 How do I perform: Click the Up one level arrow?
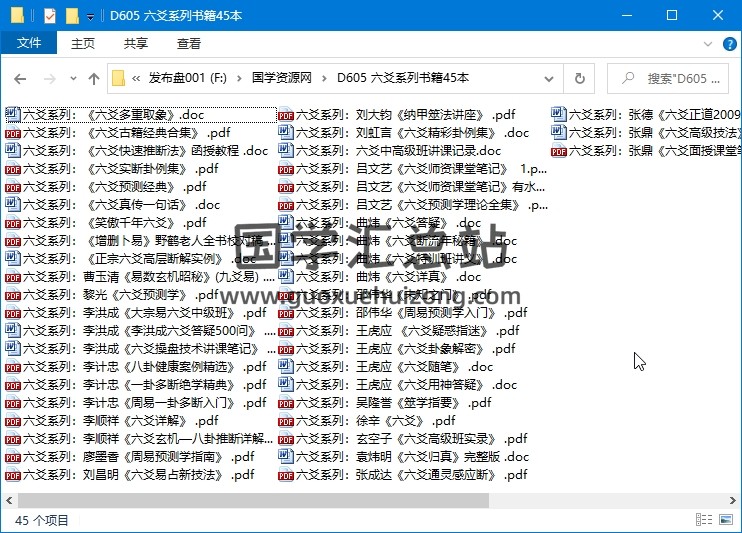click(94, 79)
